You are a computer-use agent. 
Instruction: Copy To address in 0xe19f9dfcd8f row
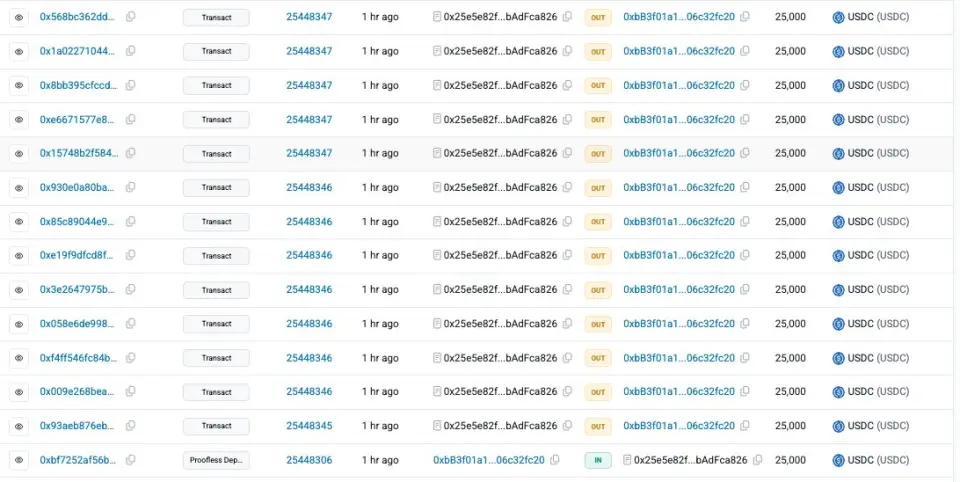[x=745, y=255]
